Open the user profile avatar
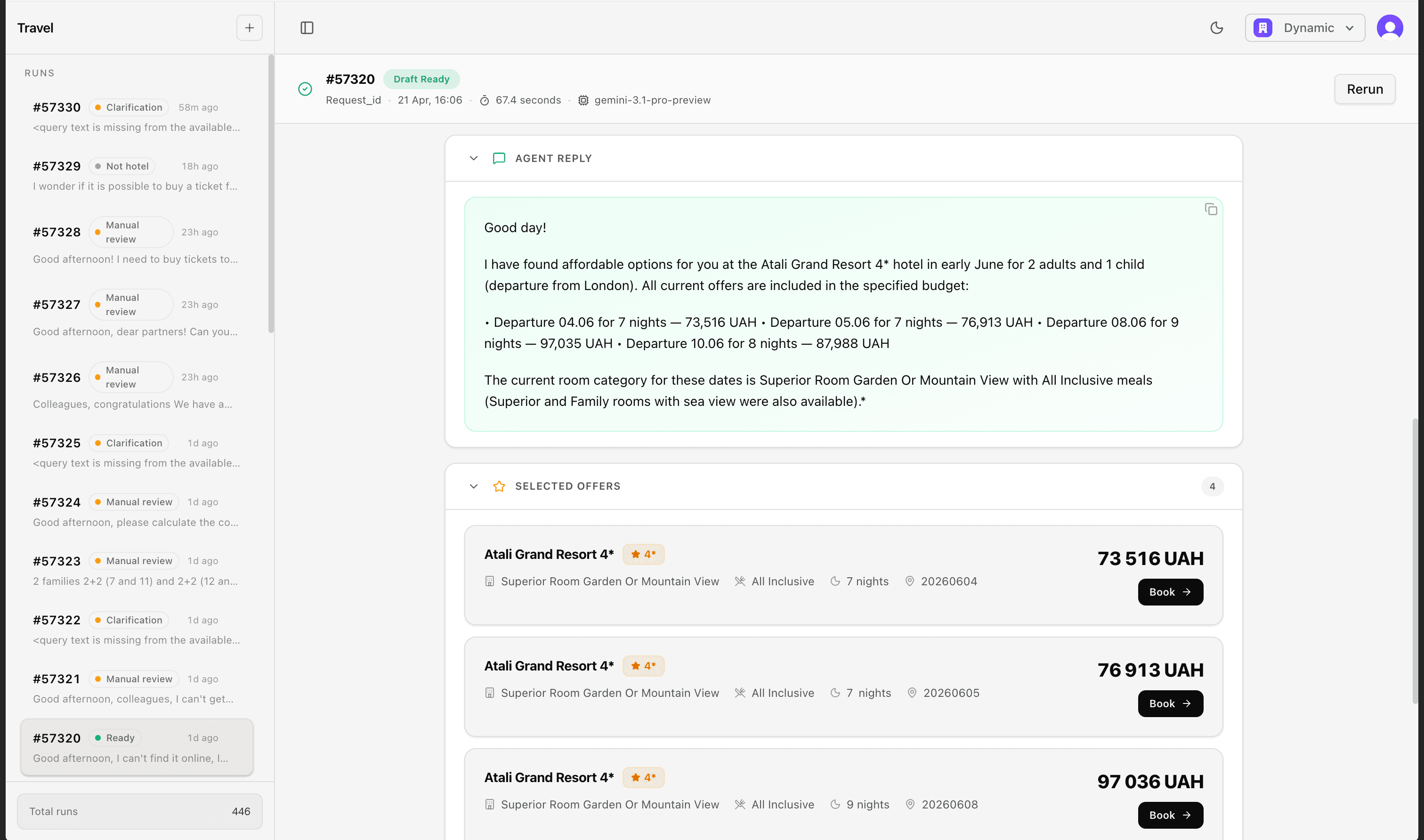1424x840 pixels. click(x=1390, y=27)
